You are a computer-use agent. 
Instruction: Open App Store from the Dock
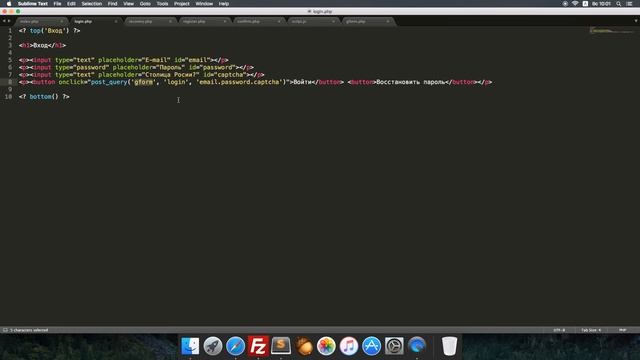pyautogui.click(x=371, y=346)
